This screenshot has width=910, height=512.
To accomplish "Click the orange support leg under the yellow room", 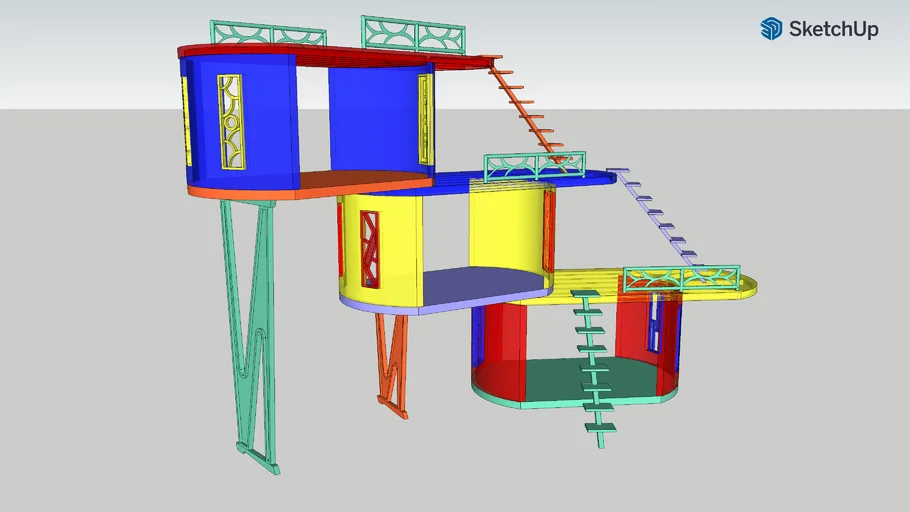I will 391,360.
